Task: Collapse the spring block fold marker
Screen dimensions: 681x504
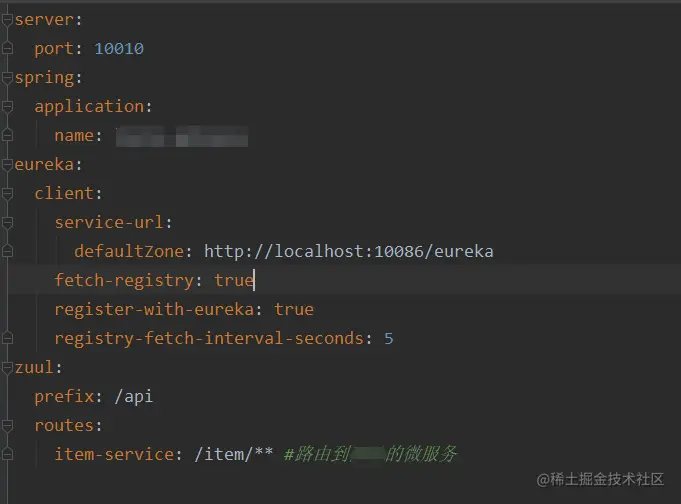Action: pyautogui.click(x=7, y=77)
